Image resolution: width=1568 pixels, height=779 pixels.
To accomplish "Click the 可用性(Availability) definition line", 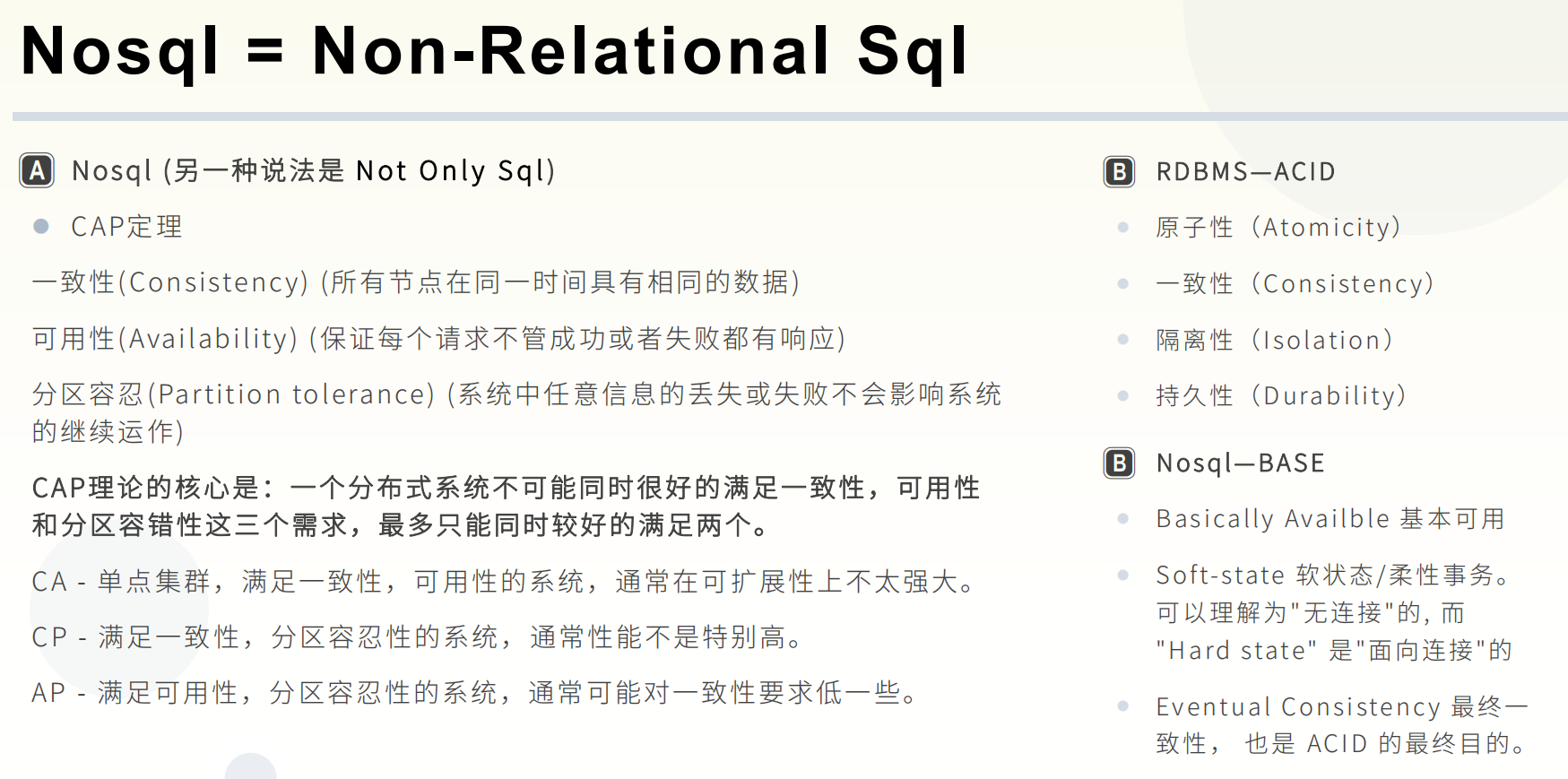I will pos(439,339).
